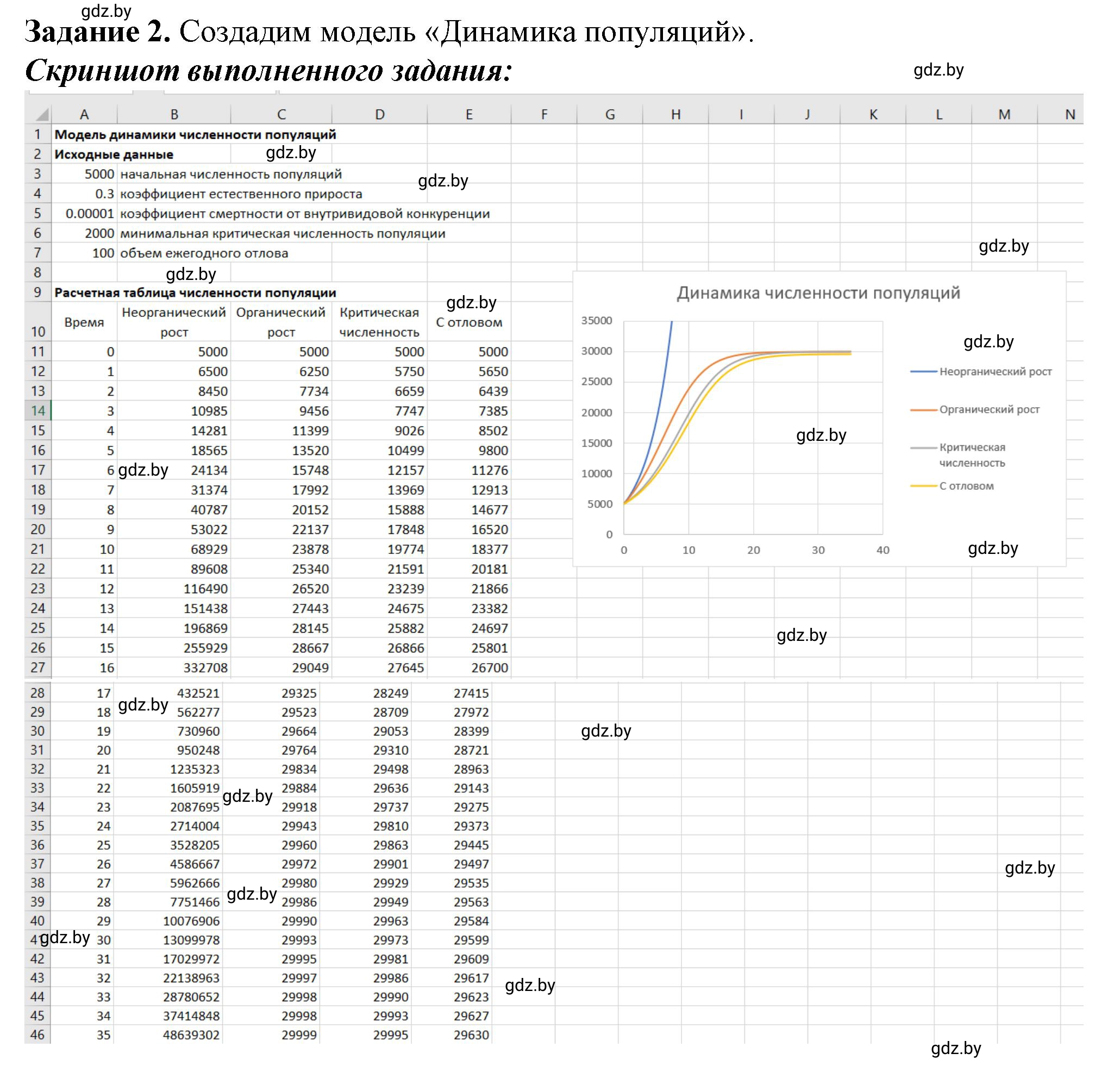Select the cell containing 0.00001
1120x1066 pixels.
click(84, 214)
